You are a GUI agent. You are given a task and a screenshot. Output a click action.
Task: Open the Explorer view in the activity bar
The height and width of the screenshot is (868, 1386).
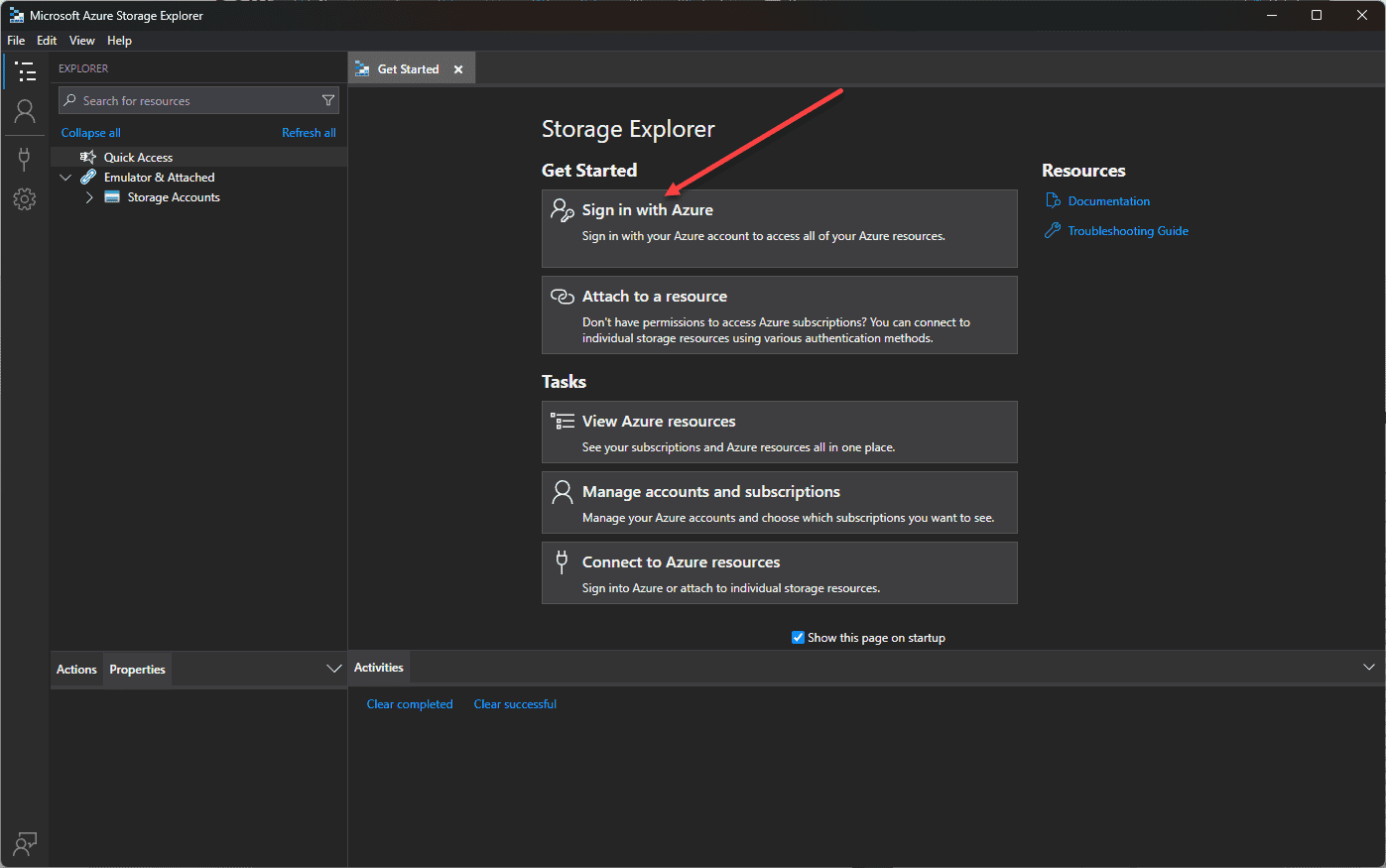[25, 71]
